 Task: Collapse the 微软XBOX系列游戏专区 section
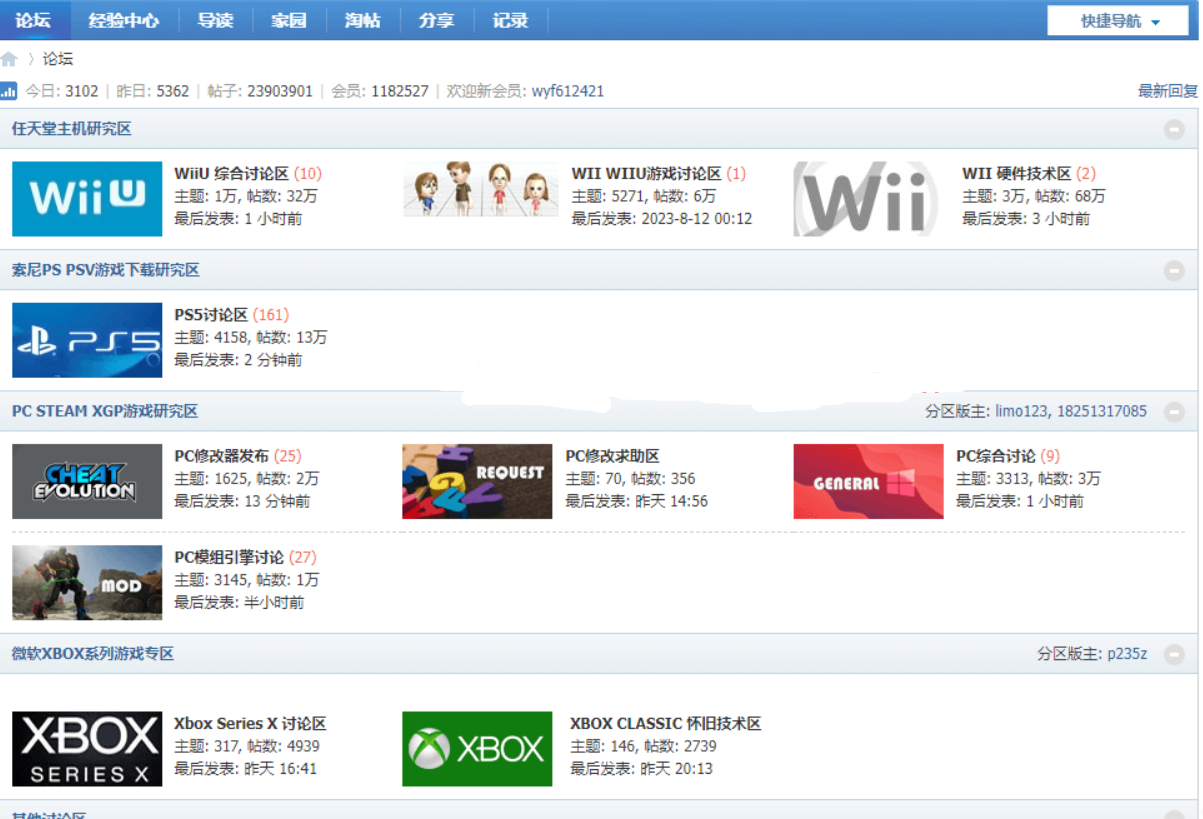click(1174, 654)
